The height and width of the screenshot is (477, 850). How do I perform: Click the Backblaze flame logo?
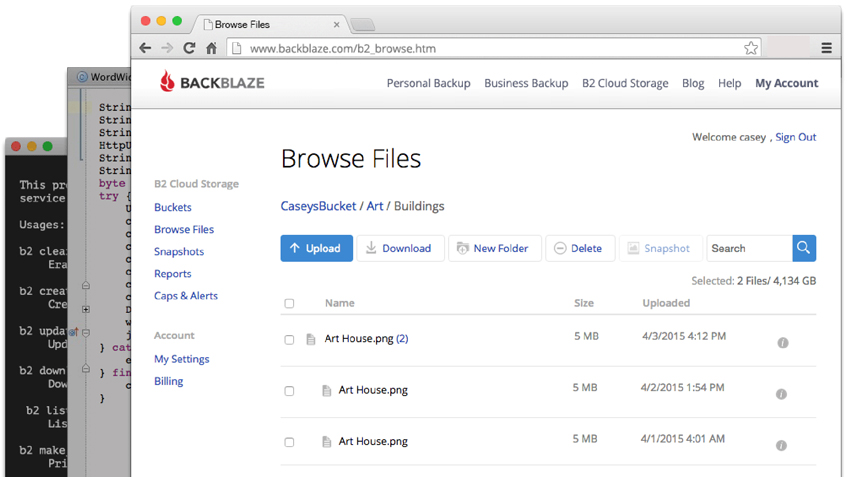click(x=167, y=81)
